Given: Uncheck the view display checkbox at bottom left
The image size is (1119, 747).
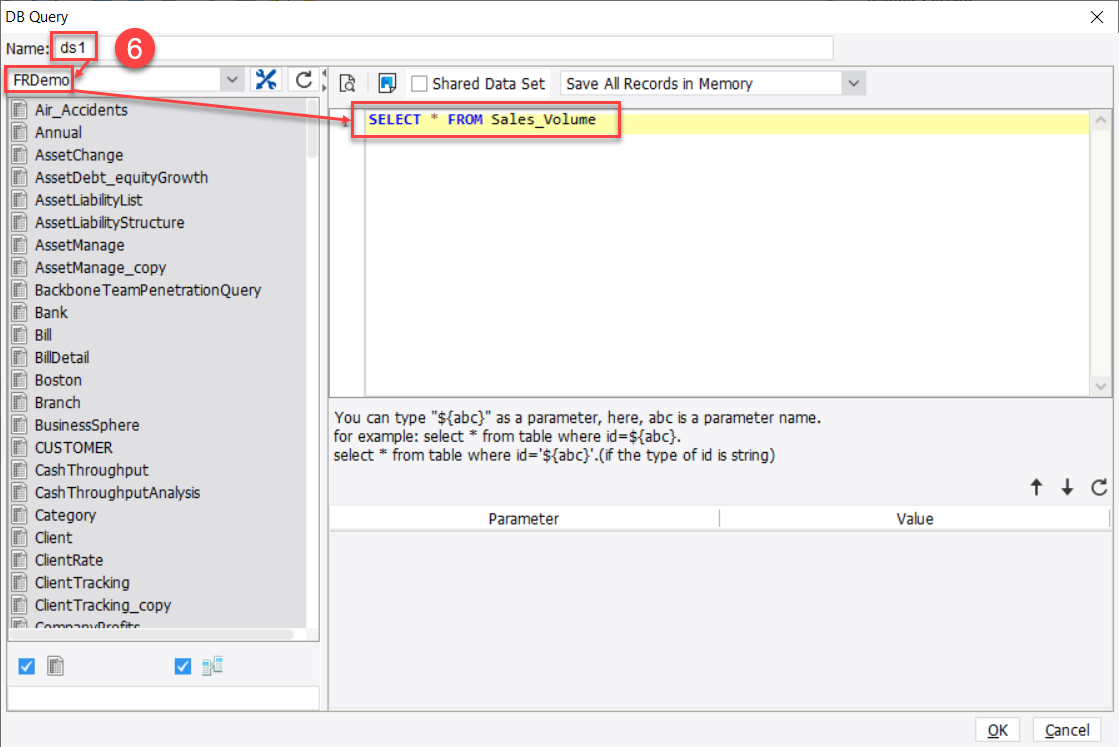Looking at the screenshot, I should tap(182, 666).
